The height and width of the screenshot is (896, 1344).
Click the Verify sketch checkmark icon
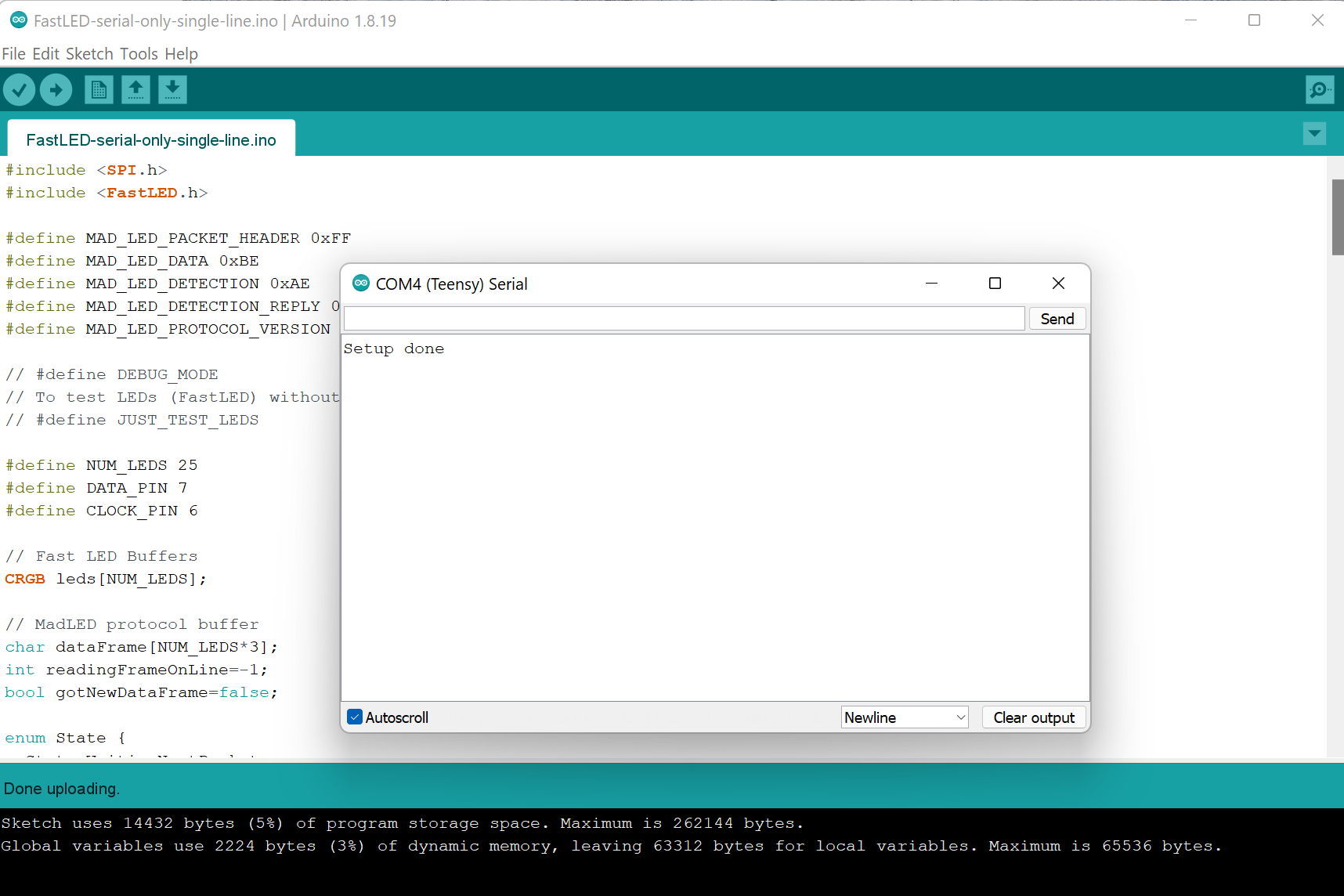point(20,90)
